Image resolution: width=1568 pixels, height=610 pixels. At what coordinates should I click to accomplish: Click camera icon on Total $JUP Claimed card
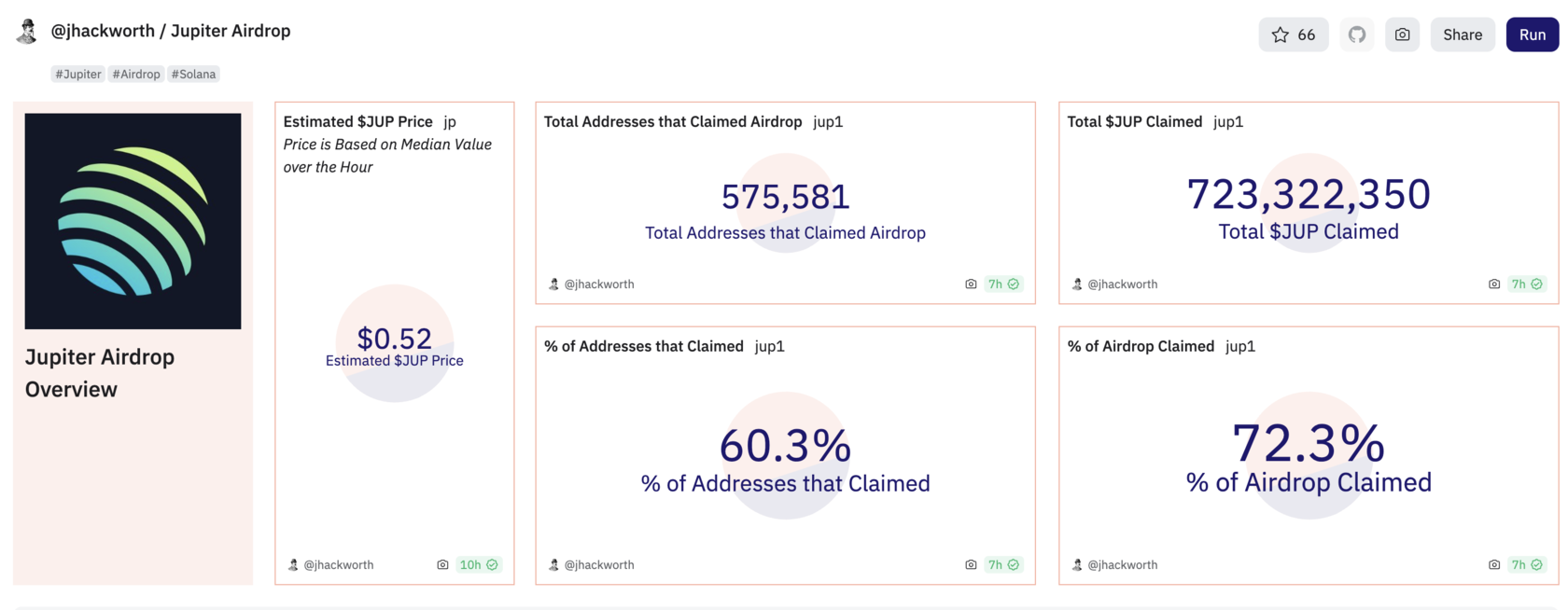pos(1493,284)
